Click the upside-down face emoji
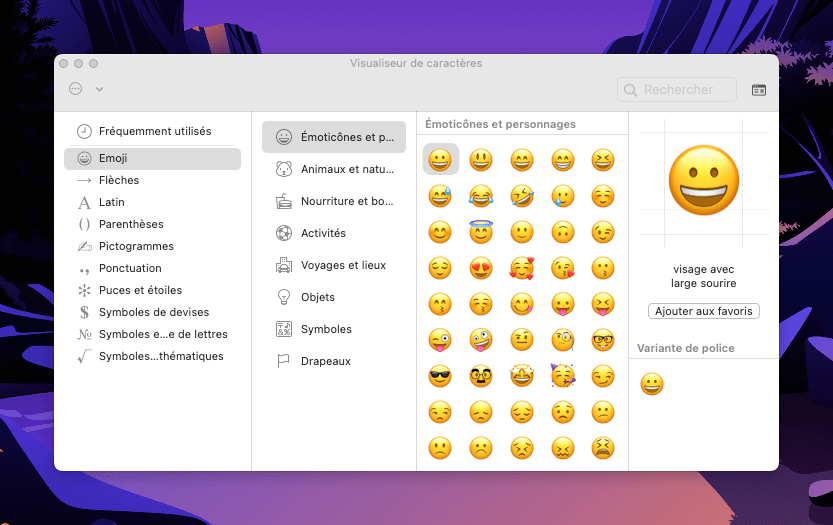 point(563,232)
